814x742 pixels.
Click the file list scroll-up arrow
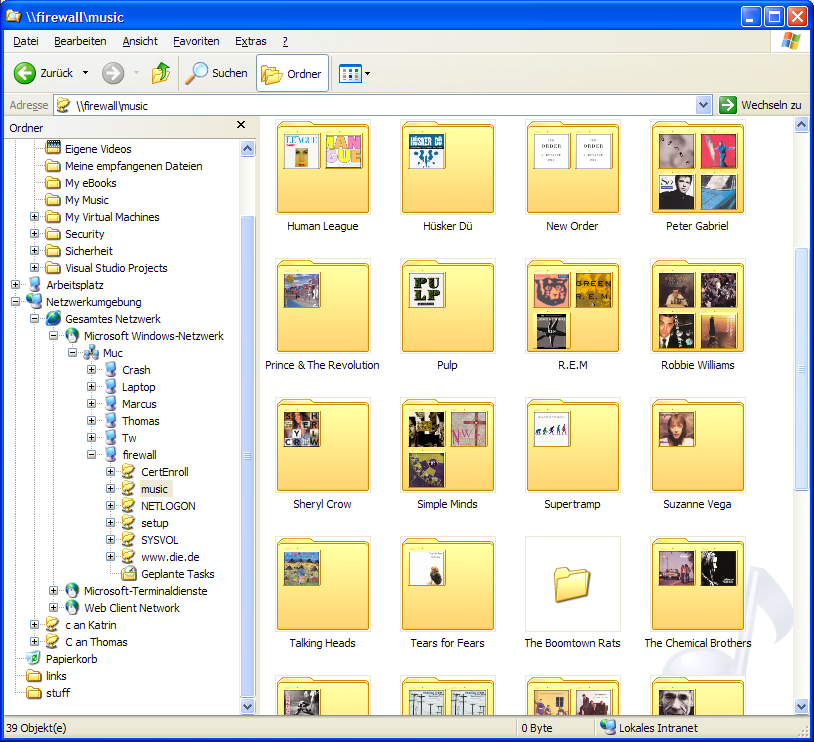coord(802,125)
